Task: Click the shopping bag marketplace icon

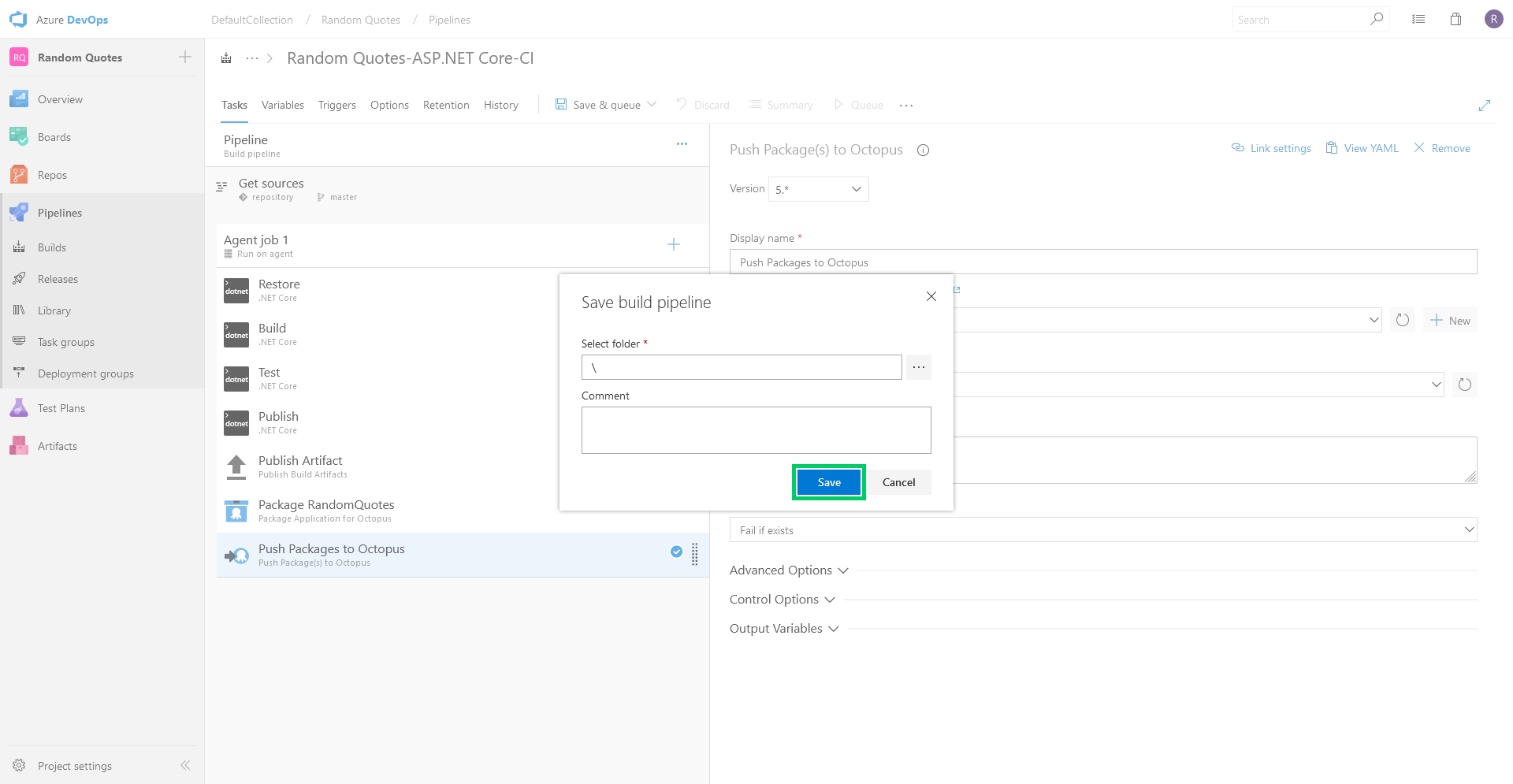Action: (x=1455, y=20)
